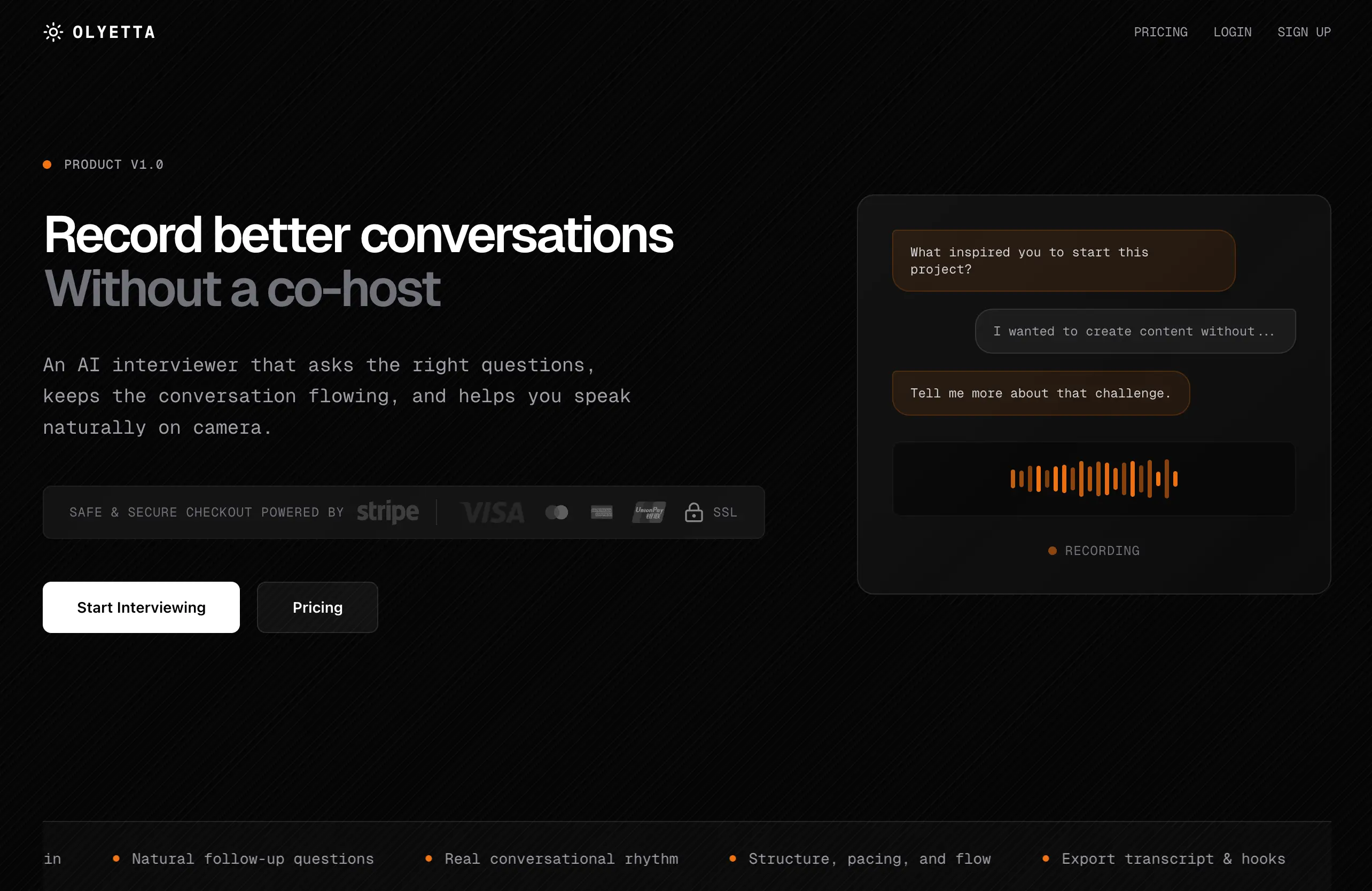Click the bullet beside 'Natural follow-up questions'

[x=116, y=859]
